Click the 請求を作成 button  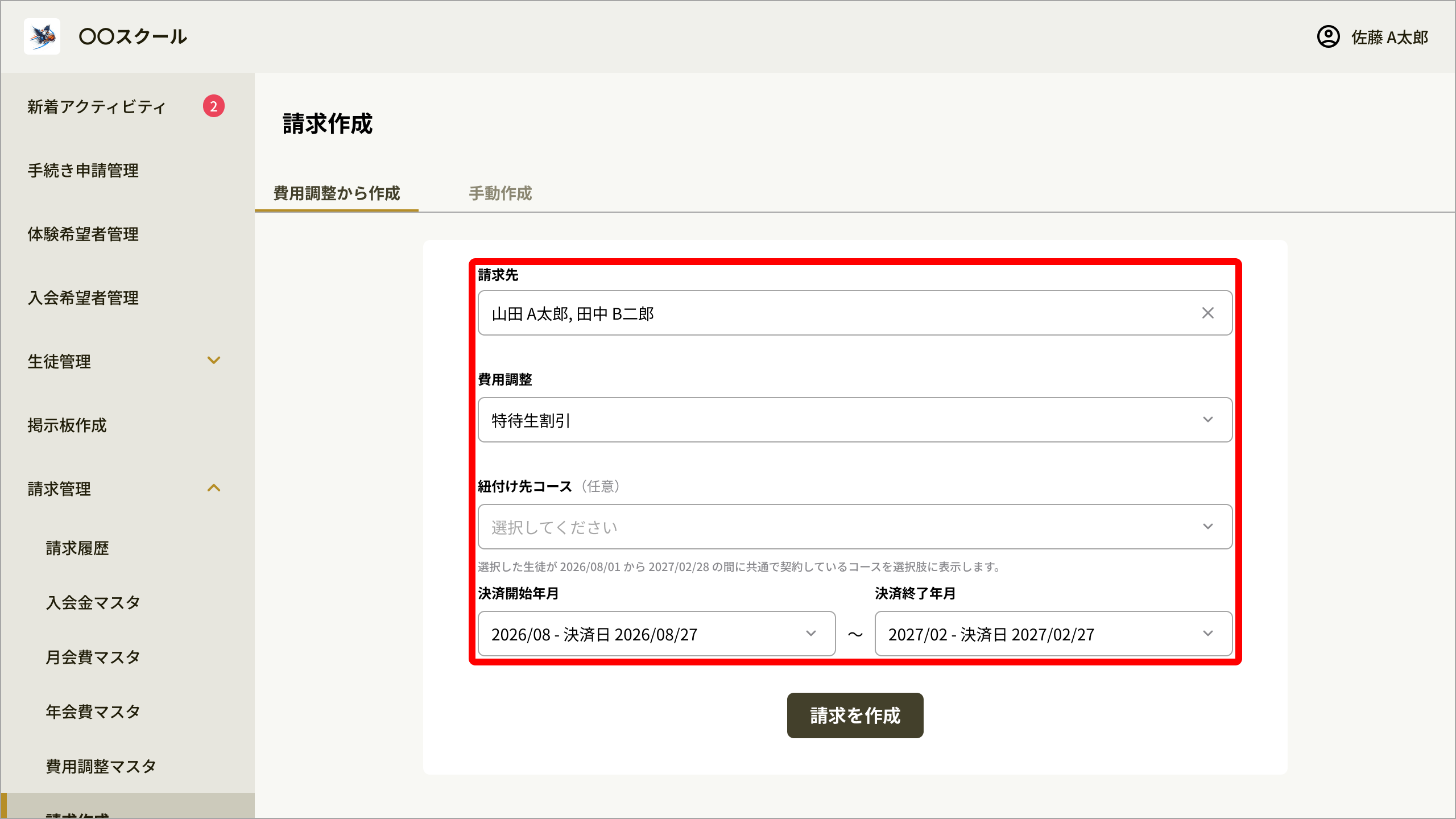[855, 715]
